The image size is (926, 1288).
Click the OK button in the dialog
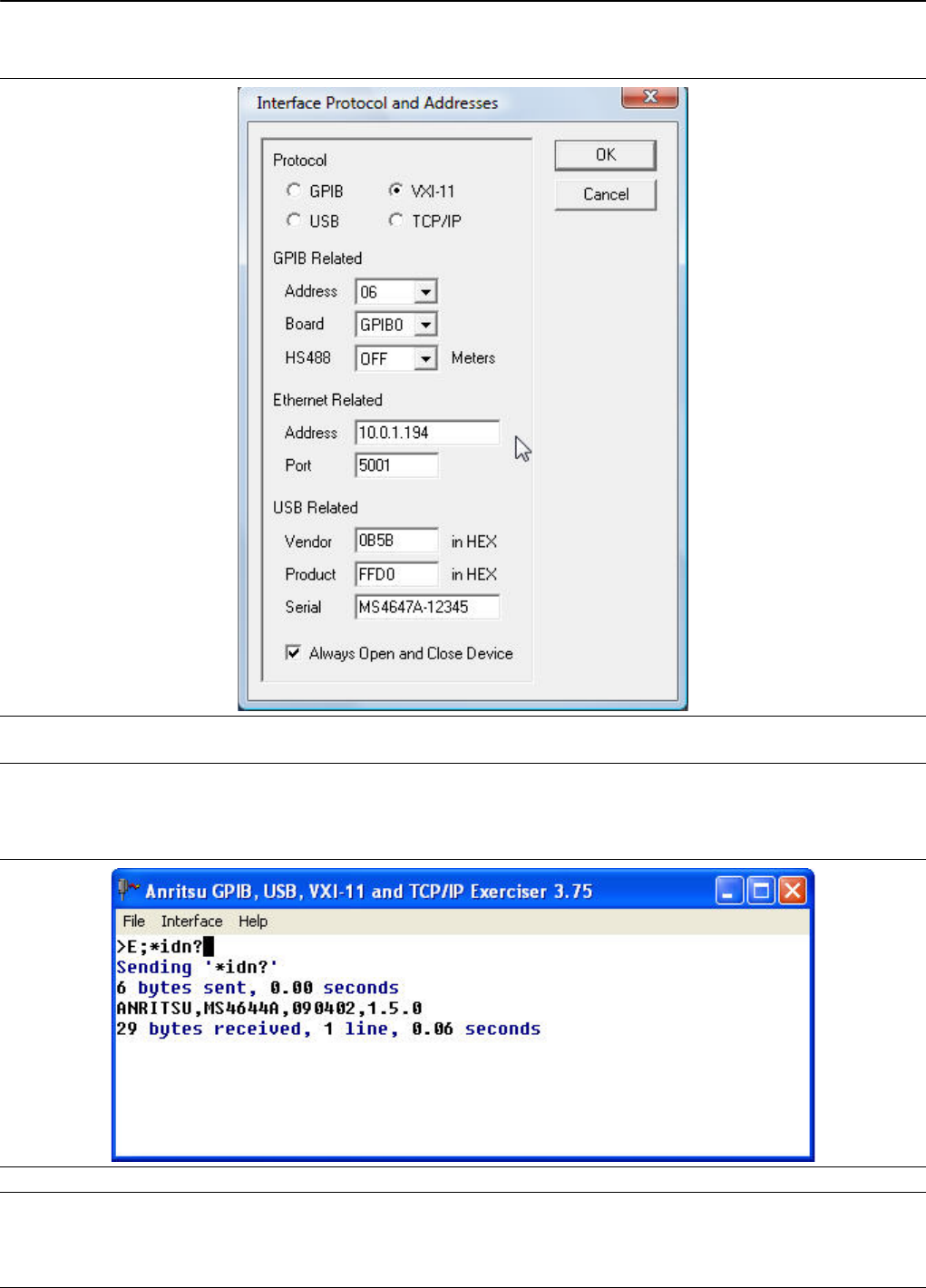606,155
